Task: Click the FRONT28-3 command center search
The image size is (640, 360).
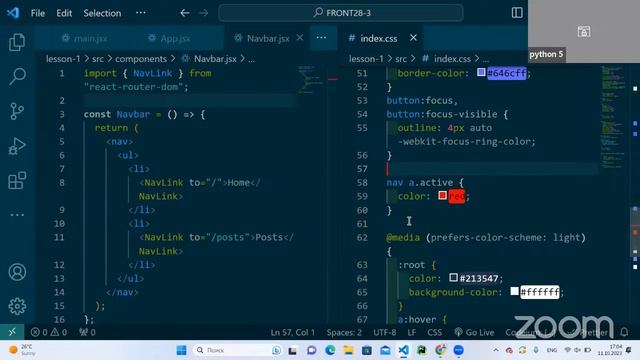Action: (x=341, y=13)
